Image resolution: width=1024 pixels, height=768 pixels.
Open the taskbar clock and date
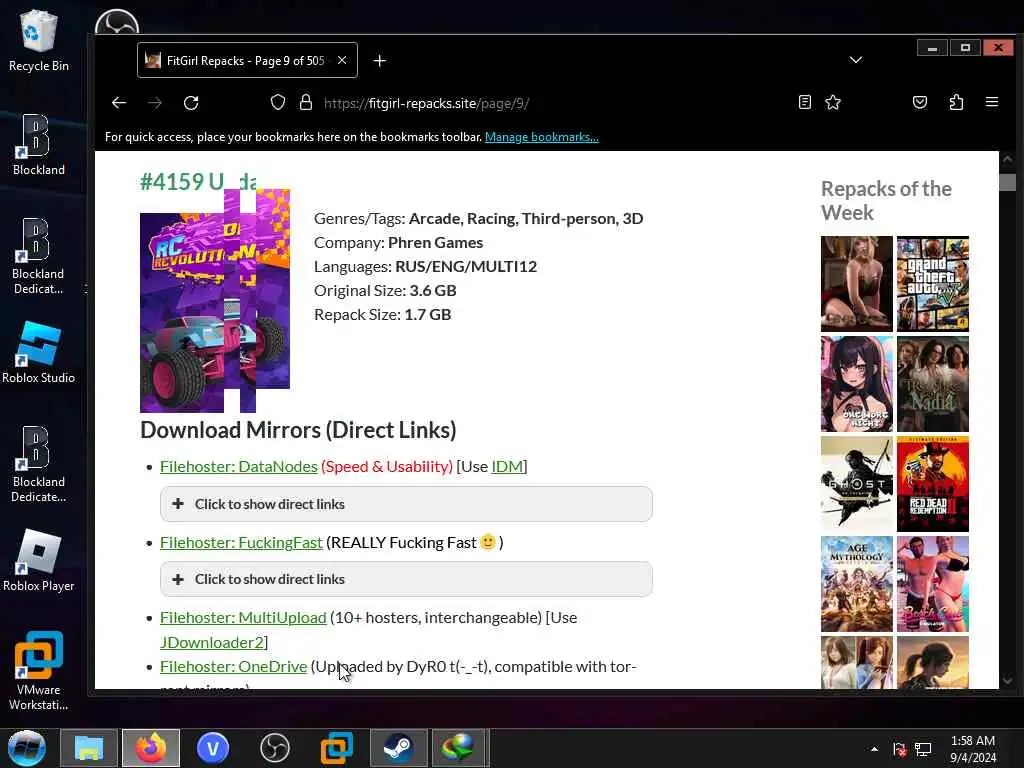tap(973, 749)
